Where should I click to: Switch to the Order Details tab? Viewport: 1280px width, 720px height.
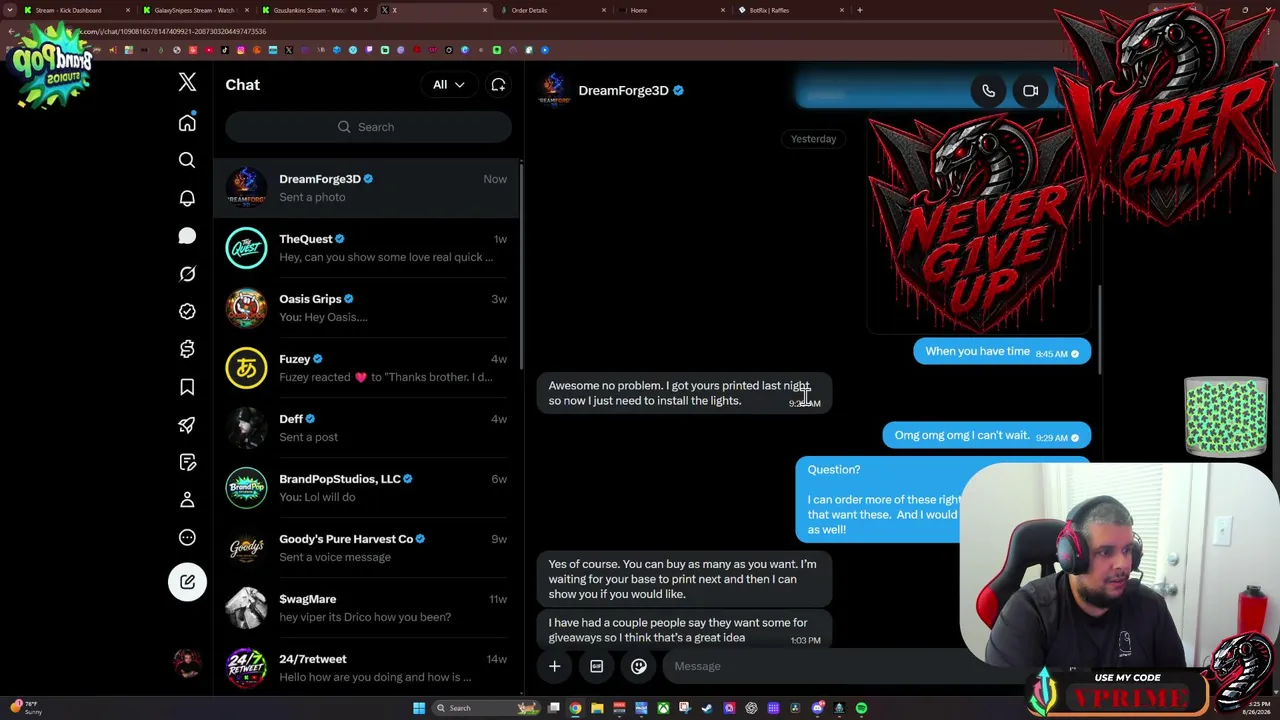[553, 10]
